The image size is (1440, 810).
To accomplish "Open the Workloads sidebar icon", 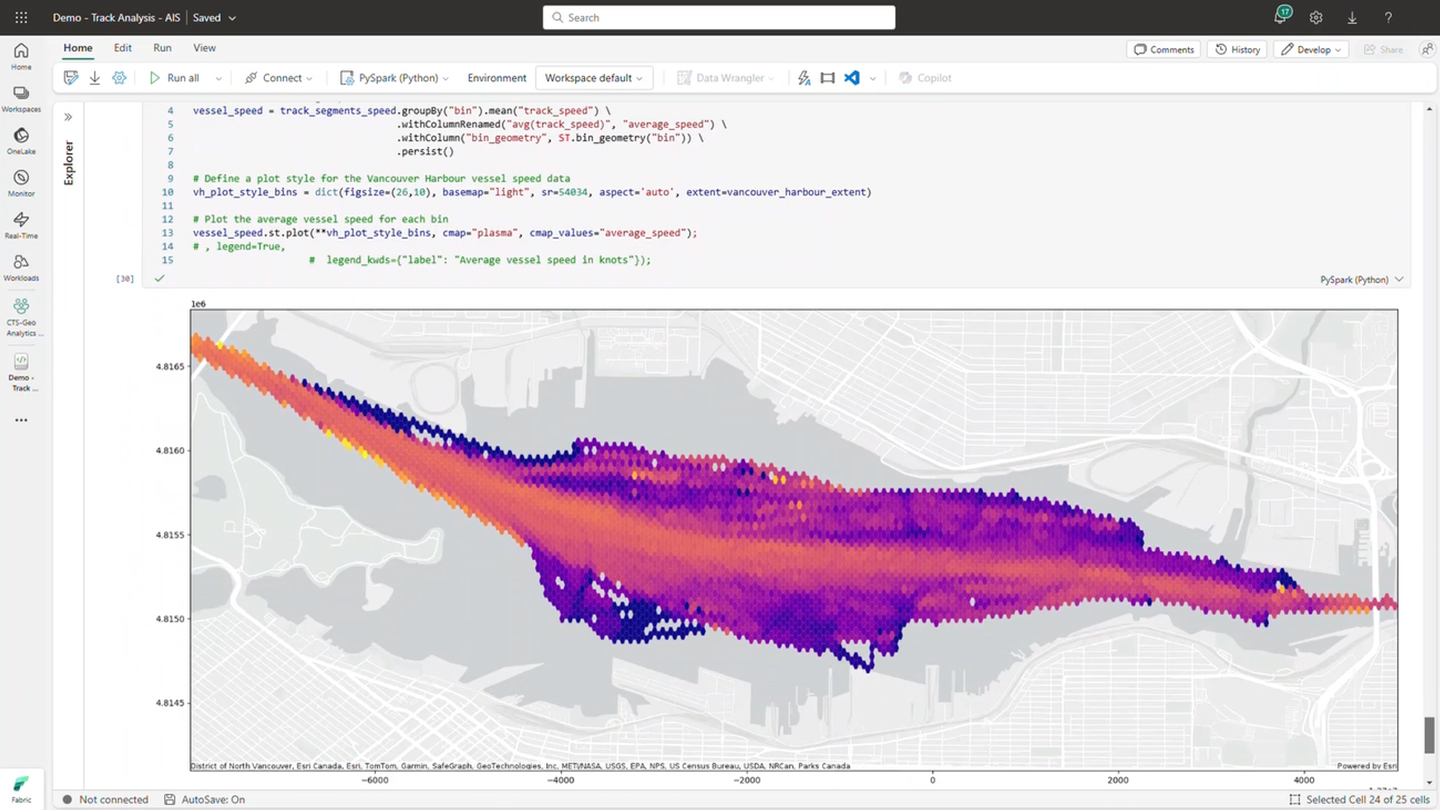I will click(x=21, y=267).
